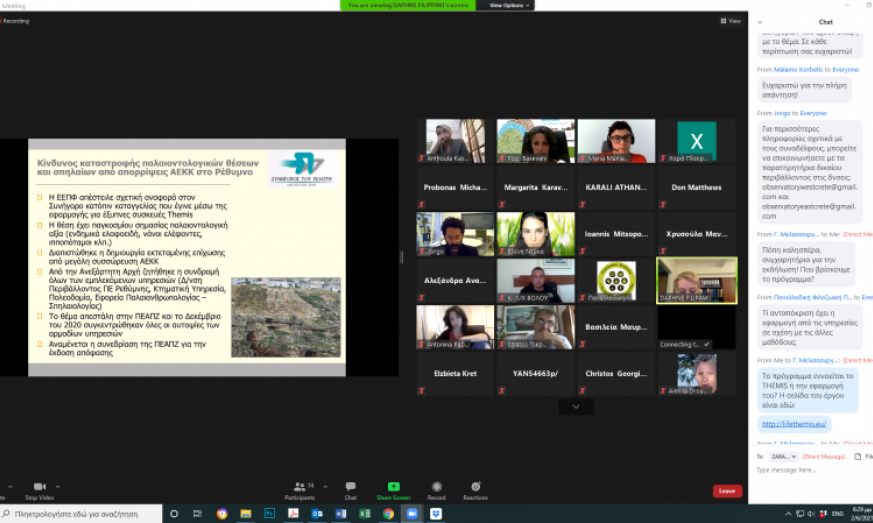Open Adobe Acrobat from taskbar
This screenshot has height=523, width=873.
click(x=293, y=514)
